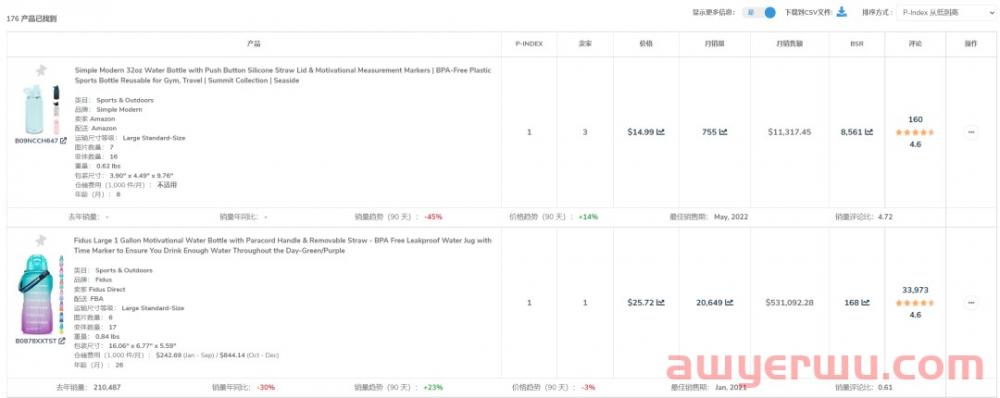Open actions menu for Fidus bottle
This screenshot has height=398, width=1000.
[x=971, y=302]
